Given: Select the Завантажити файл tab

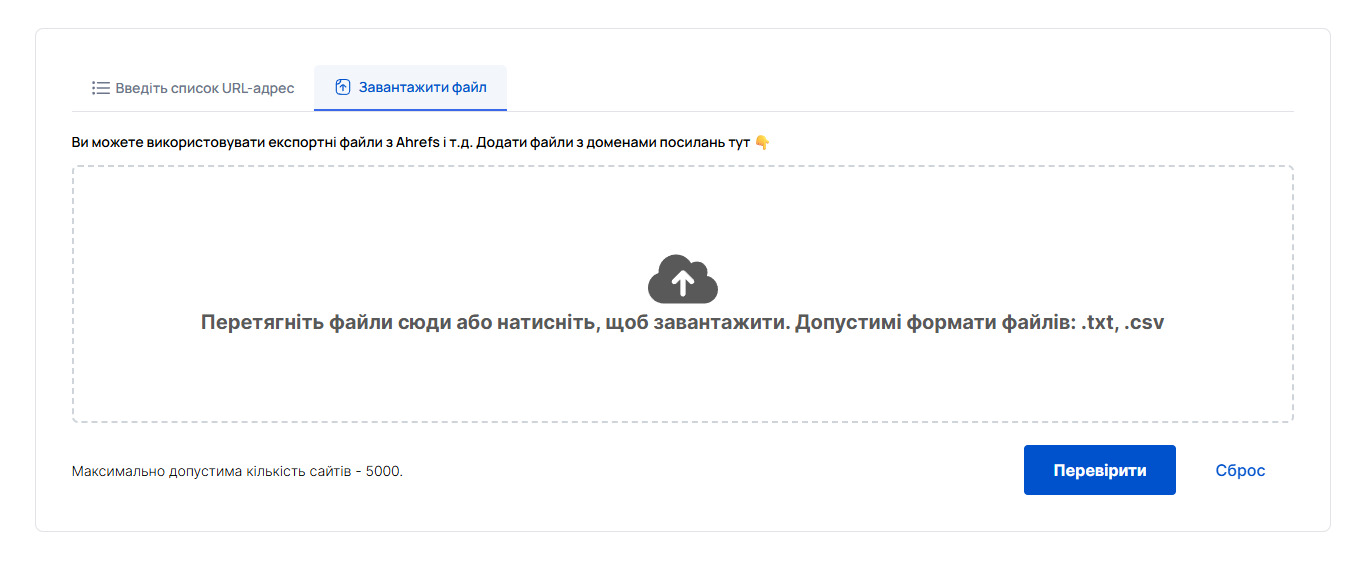Looking at the screenshot, I should pyautogui.click(x=422, y=88).
